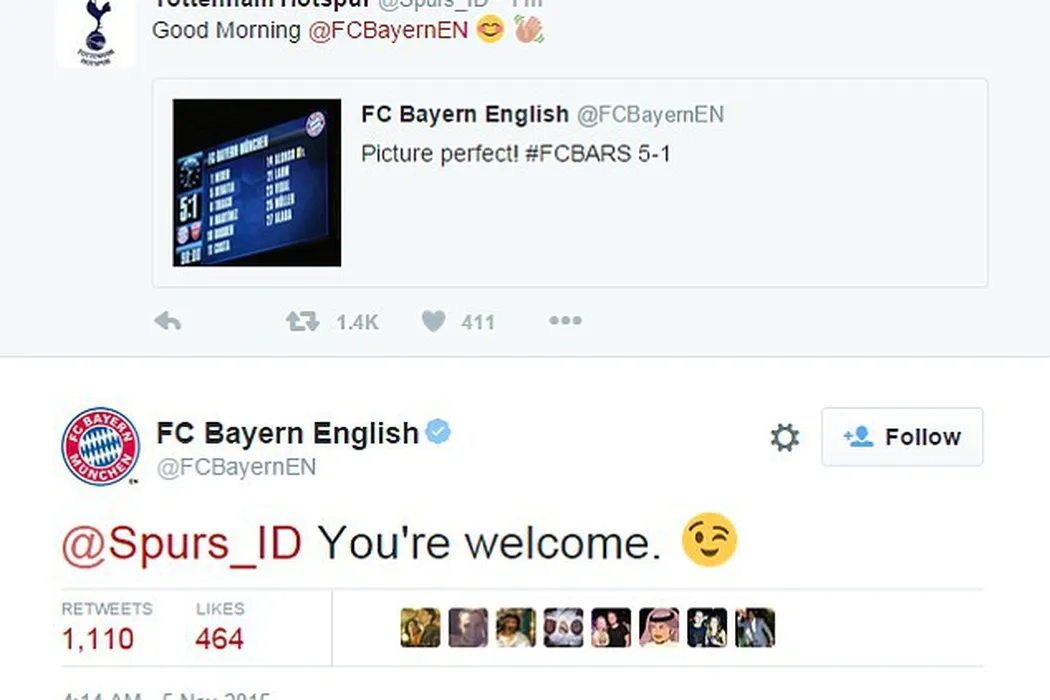Retweet the Tottenham Hotspur tweet

303,322
